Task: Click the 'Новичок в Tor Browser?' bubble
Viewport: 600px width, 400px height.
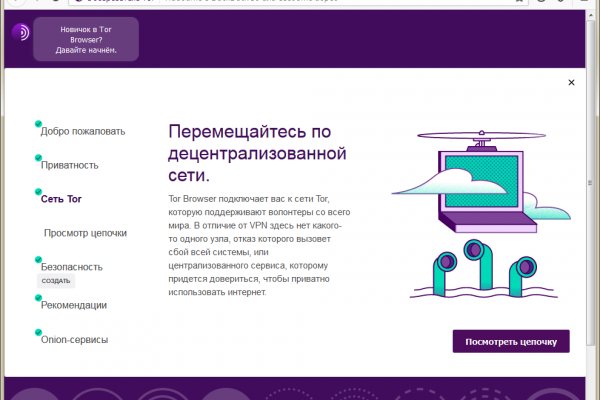Action: pos(86,38)
